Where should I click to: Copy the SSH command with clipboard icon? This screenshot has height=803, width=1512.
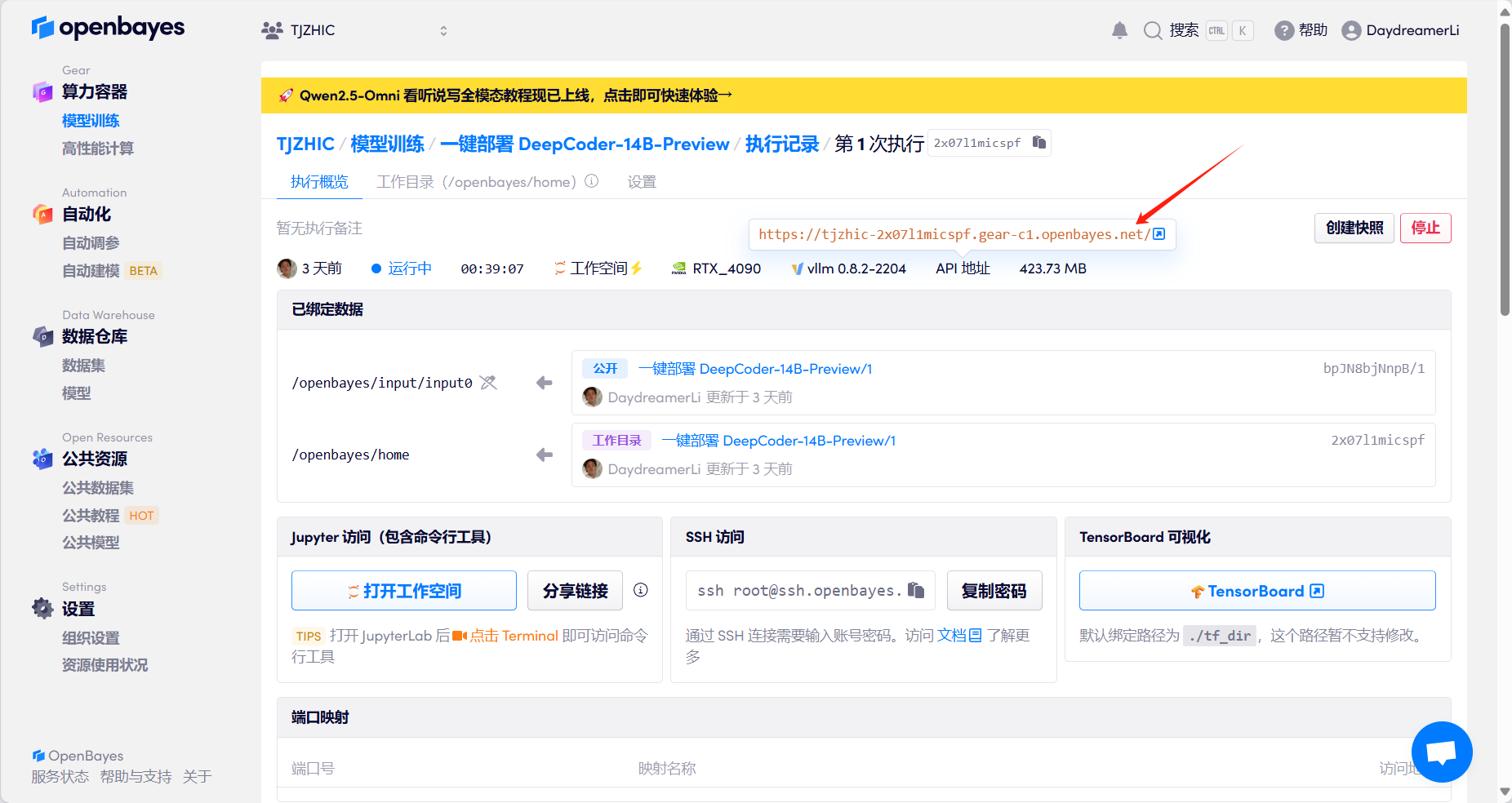[x=916, y=590]
